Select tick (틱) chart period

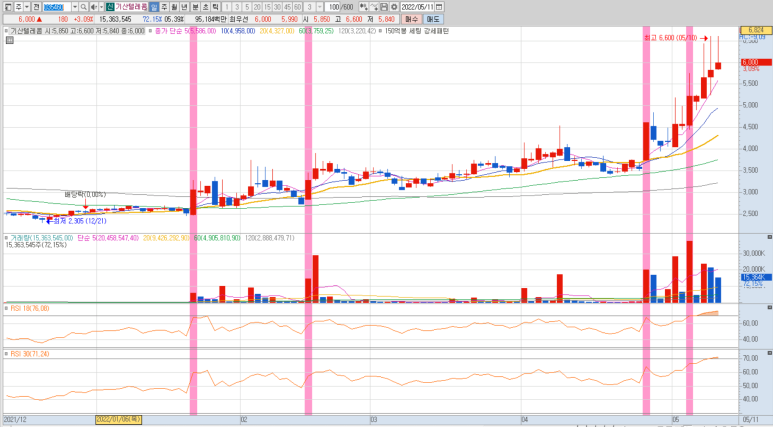[x=215, y=7]
